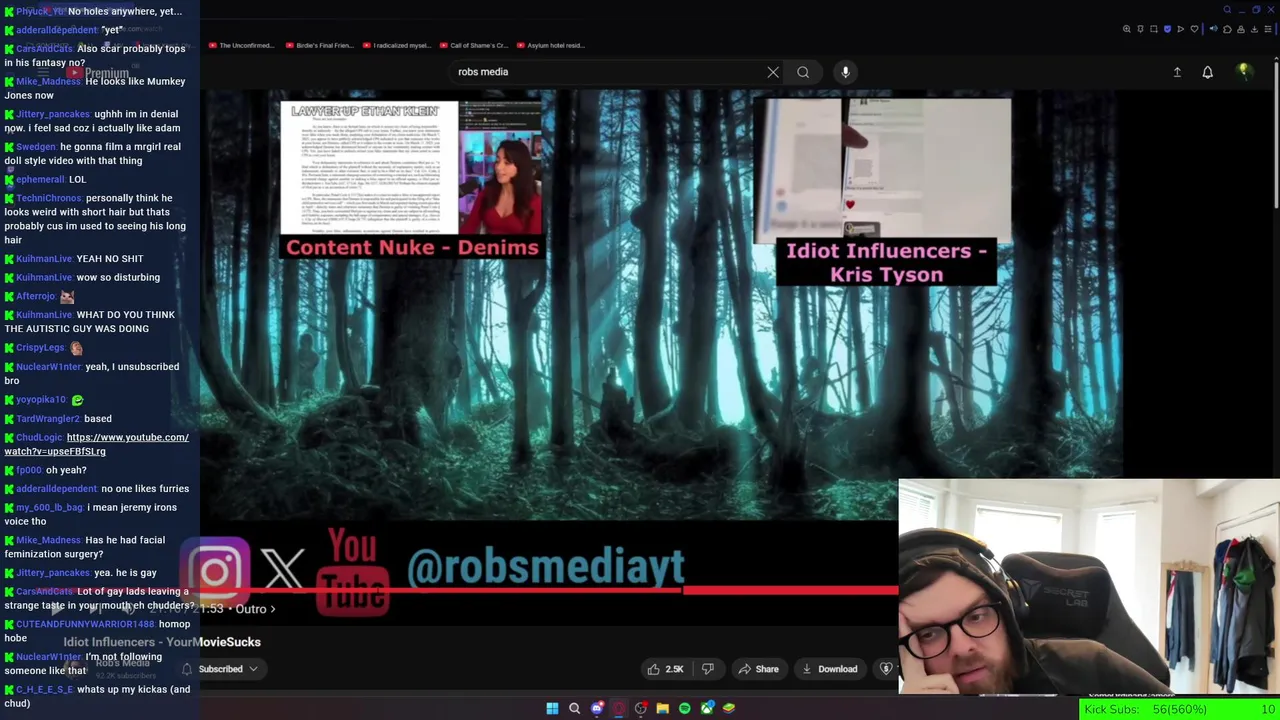The height and width of the screenshot is (720, 1280).
Task: Click the heart bookmark icon in toolbar
Action: point(1194,29)
